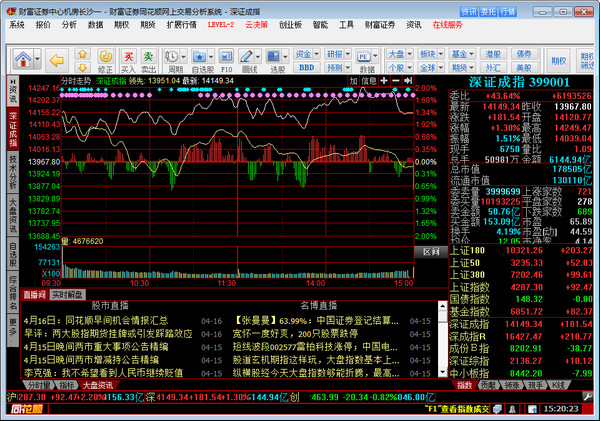
Task: Click the 选股 stock picker icon
Action: click(273, 57)
